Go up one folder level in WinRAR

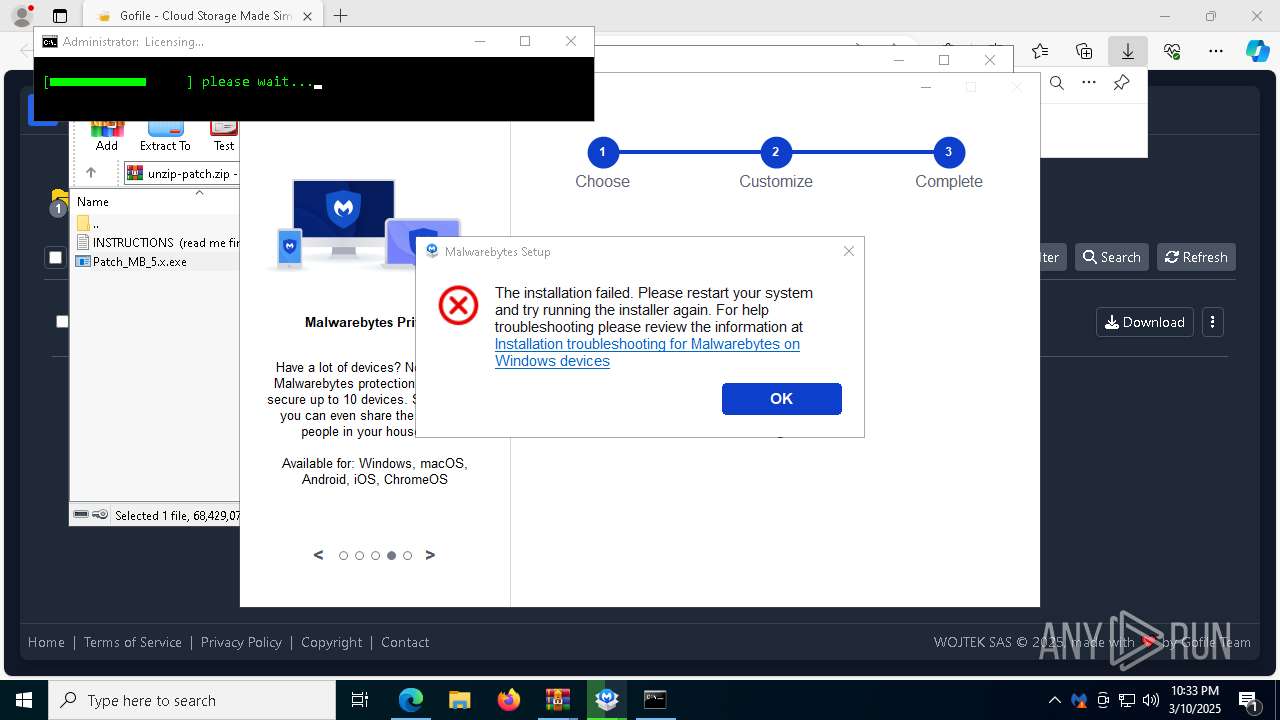[x=91, y=172]
